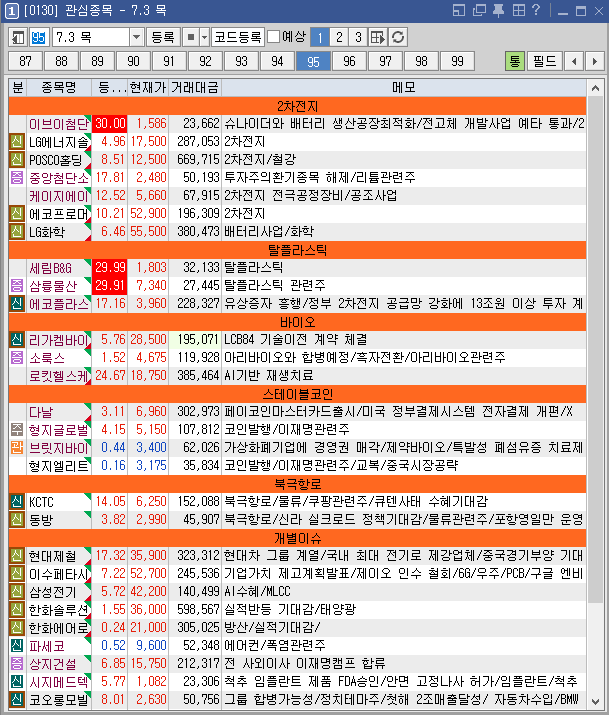The width and height of the screenshot is (609, 715).
Task: Select the POSCO홀딩 stock name
Action: 56,160
